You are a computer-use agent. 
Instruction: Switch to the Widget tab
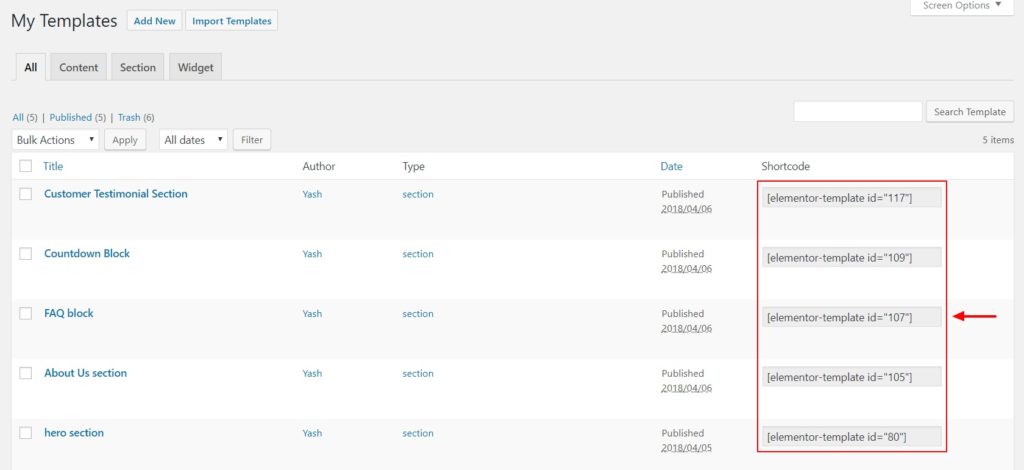point(196,67)
